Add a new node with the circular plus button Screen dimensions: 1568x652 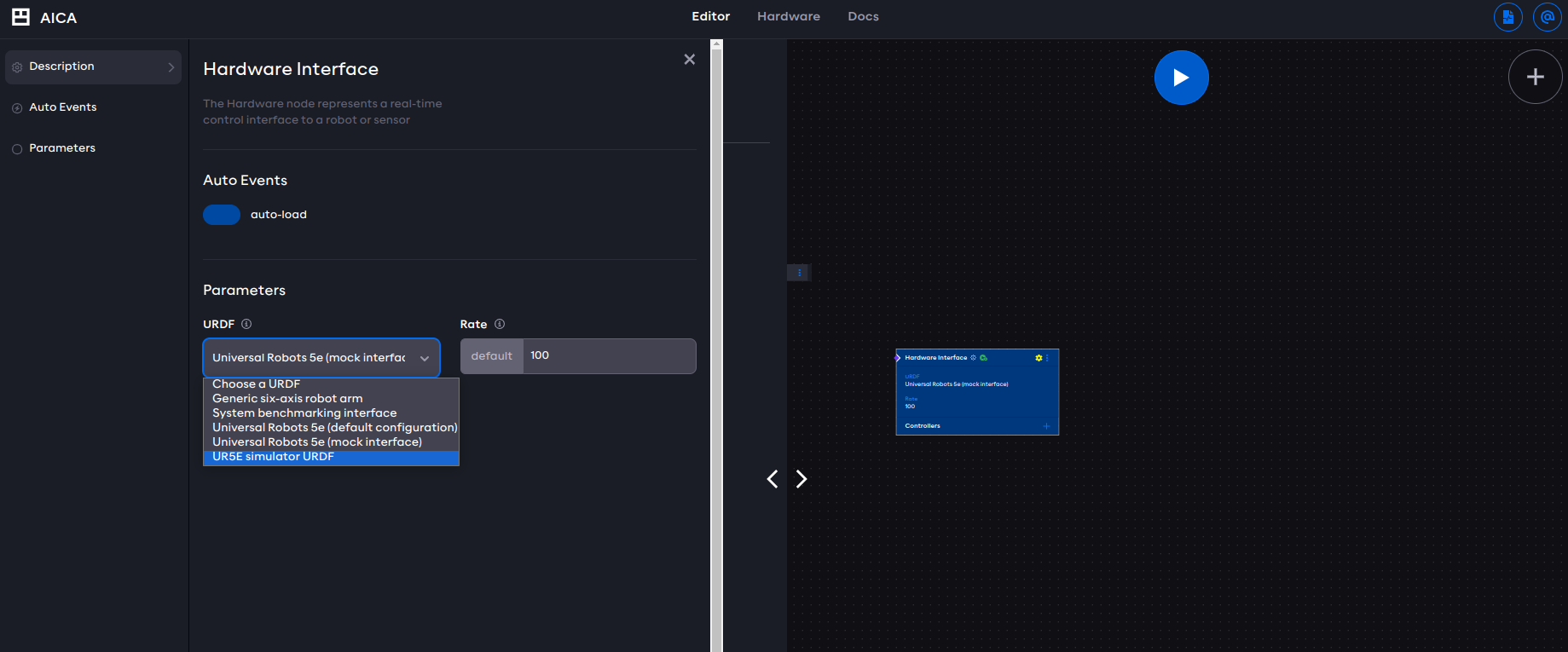click(1535, 77)
